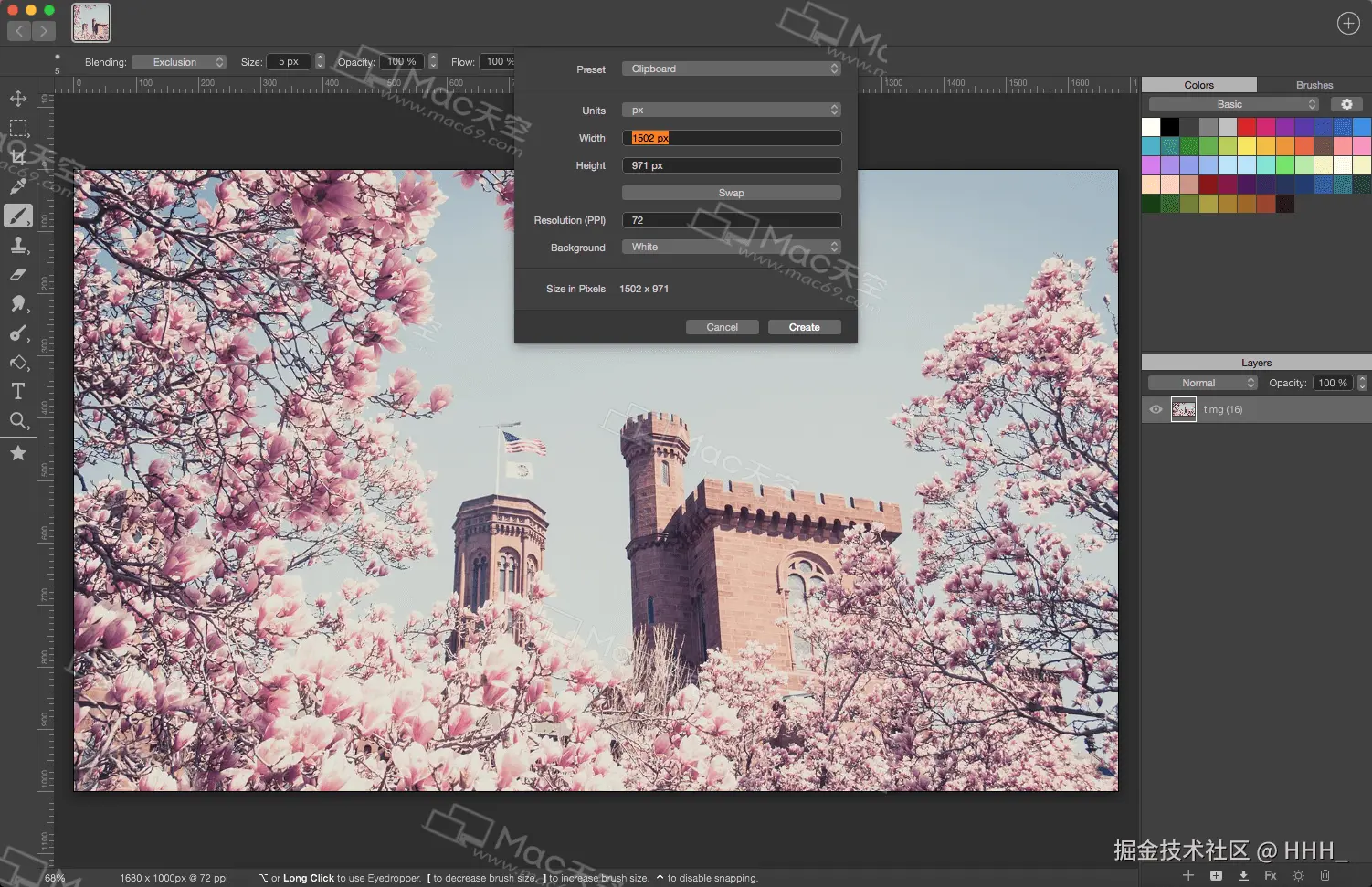1372x887 pixels.
Task: Click the Create button
Action: (804, 327)
